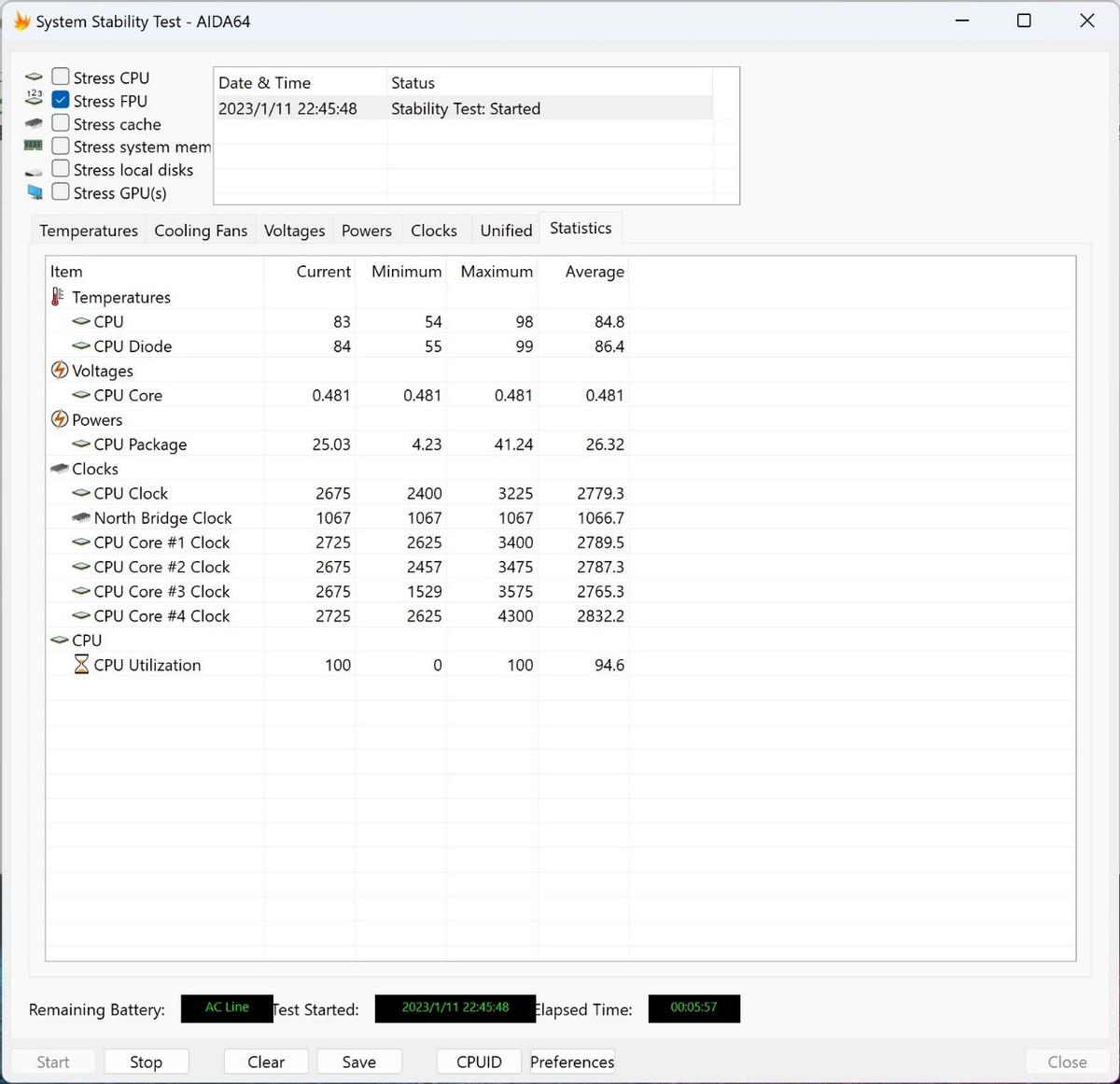Select the North Bridge Clock row label

click(162, 517)
